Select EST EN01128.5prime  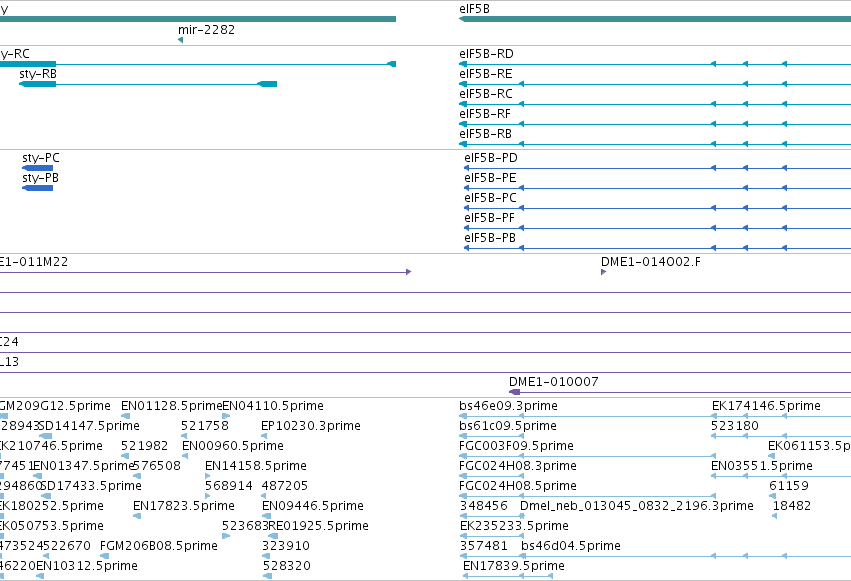point(172,406)
